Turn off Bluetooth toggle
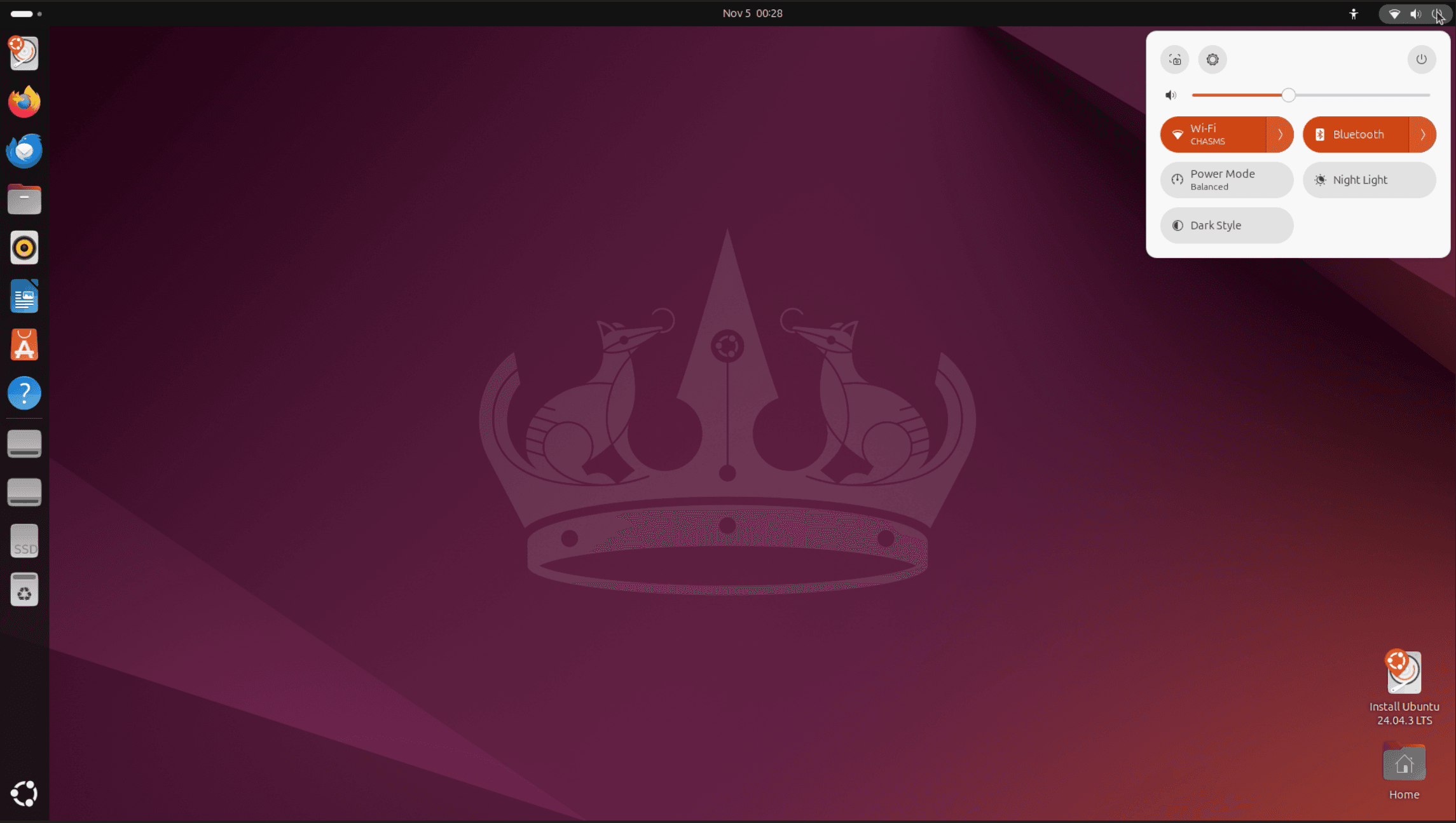Screen dimensions: 1456x823 coord(1356,135)
